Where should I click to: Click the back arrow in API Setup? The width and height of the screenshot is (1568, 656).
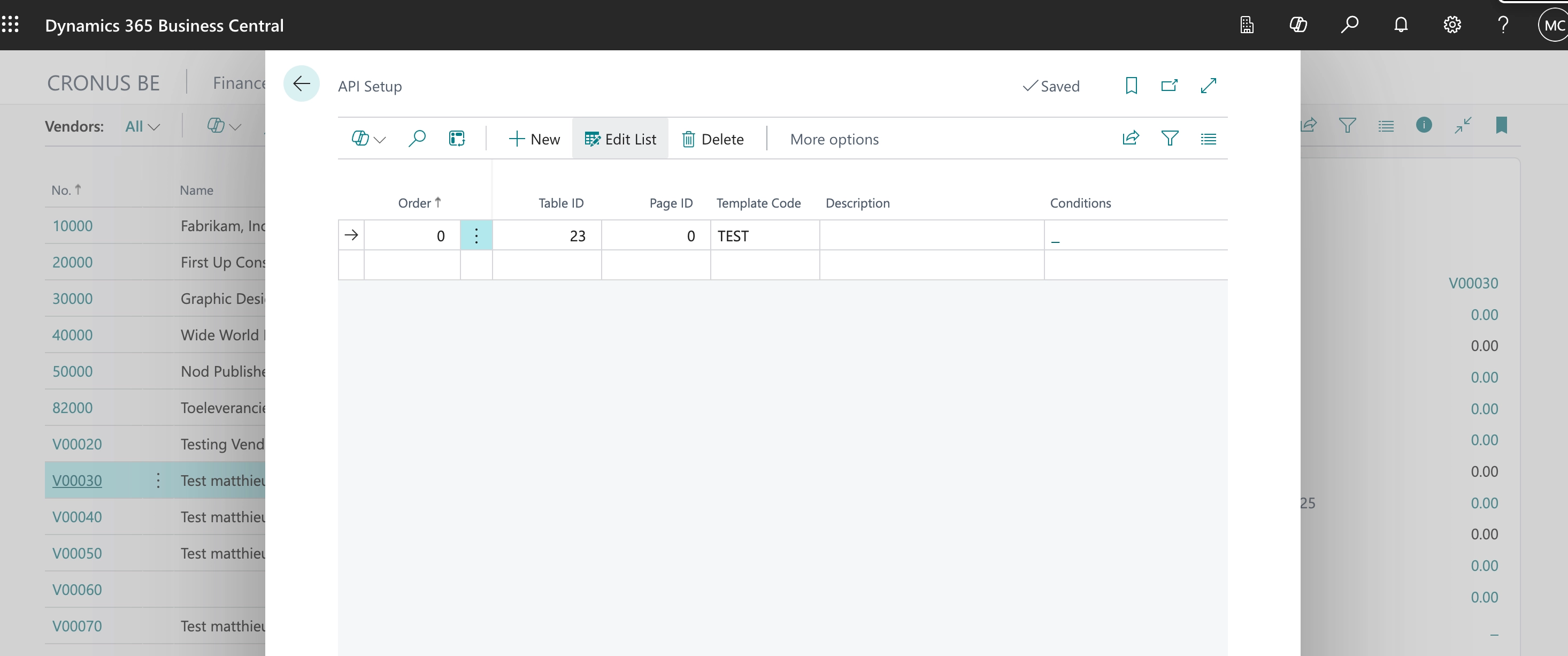(301, 84)
